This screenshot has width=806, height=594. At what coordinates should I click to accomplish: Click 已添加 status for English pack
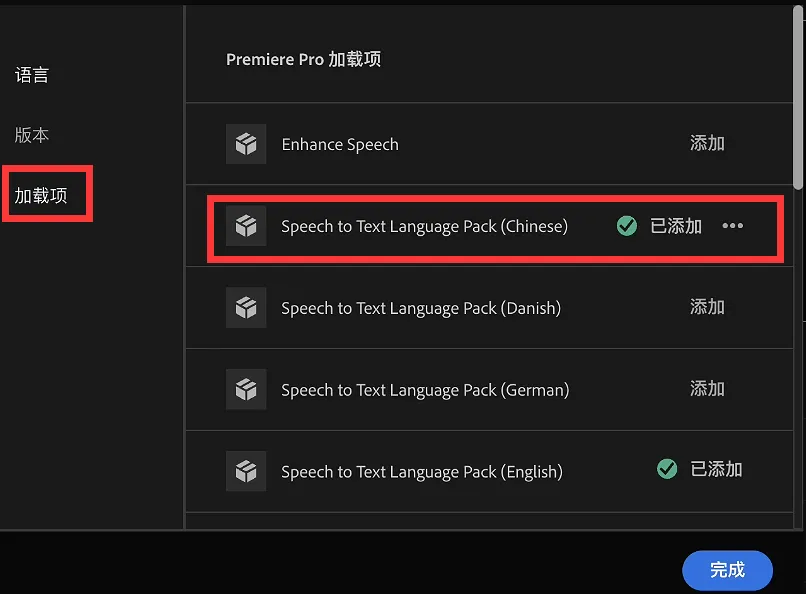click(x=716, y=469)
